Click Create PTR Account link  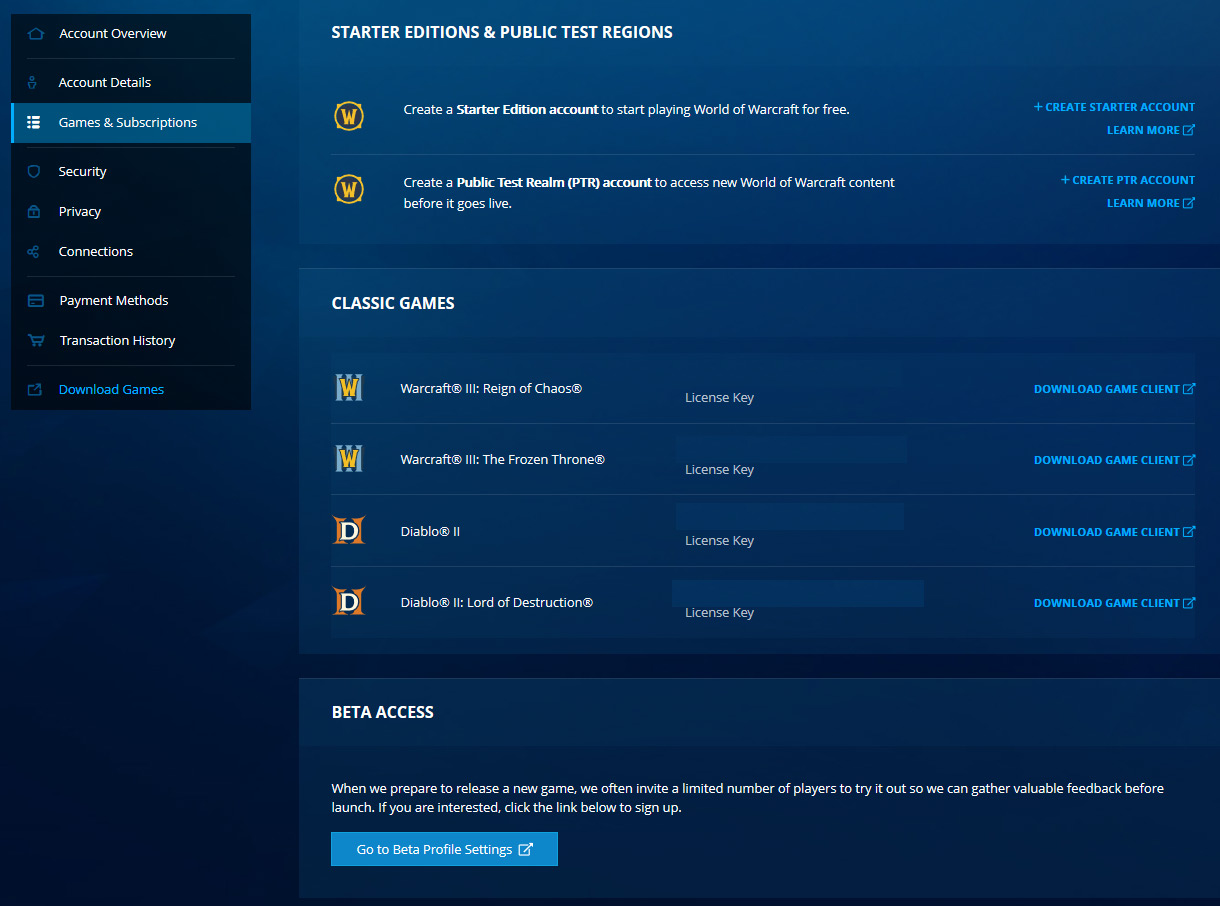point(1127,180)
